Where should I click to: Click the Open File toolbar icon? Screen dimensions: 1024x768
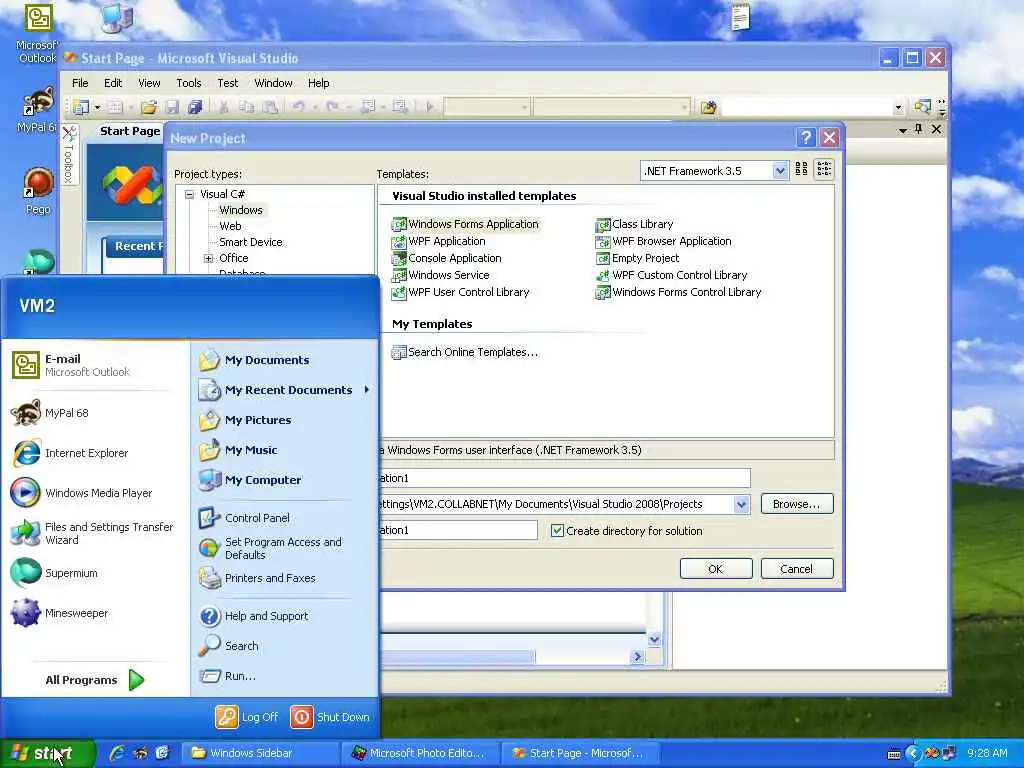149,106
